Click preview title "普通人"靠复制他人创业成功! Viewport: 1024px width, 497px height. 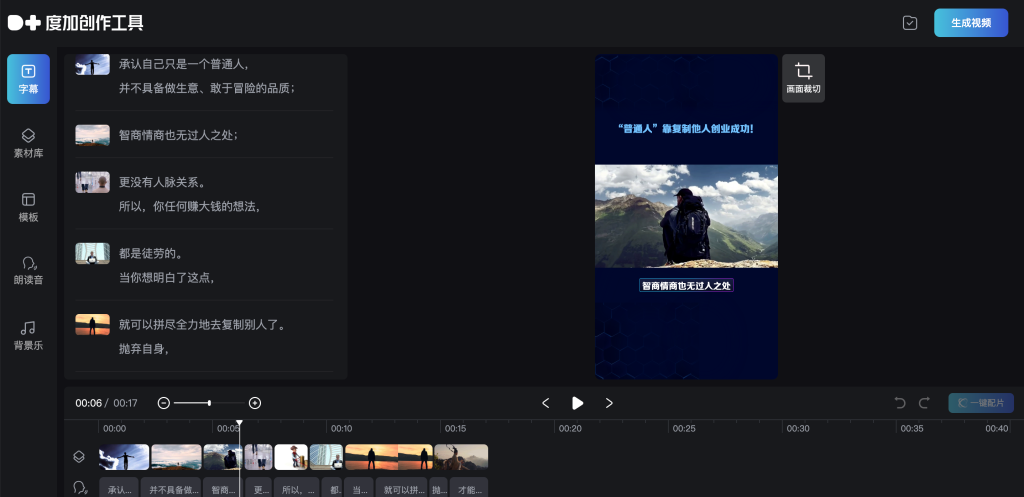click(686, 129)
